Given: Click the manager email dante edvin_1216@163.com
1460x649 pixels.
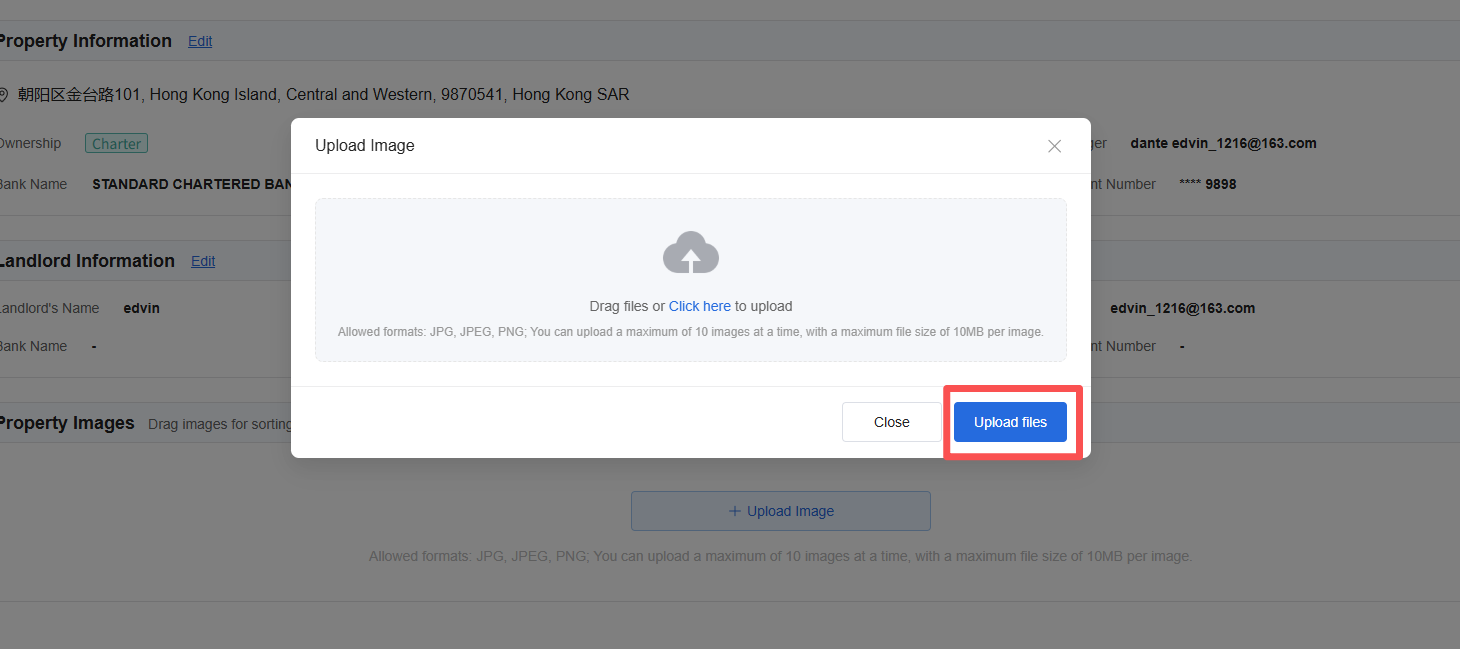Looking at the screenshot, I should click(1222, 143).
